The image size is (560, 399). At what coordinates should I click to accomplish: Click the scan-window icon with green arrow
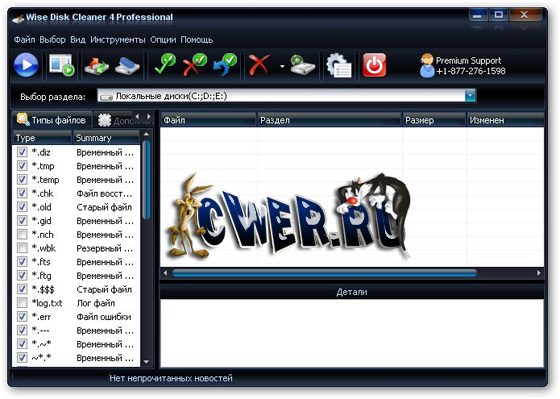coord(61,65)
